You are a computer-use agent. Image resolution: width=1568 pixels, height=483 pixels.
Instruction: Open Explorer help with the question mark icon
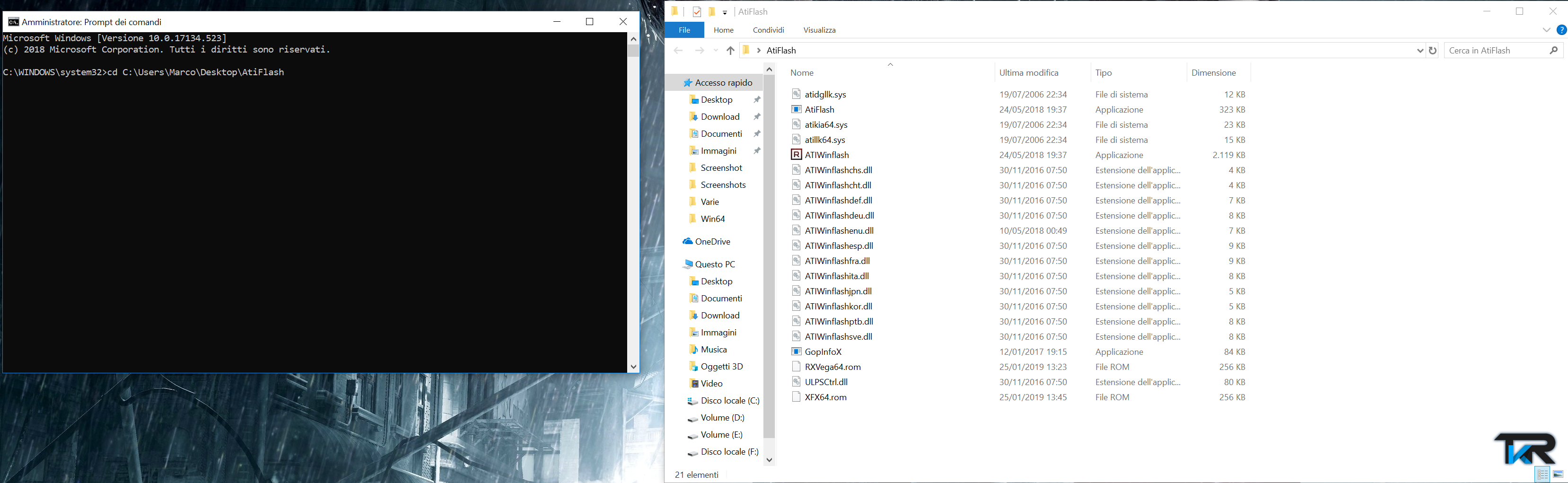point(1561,30)
